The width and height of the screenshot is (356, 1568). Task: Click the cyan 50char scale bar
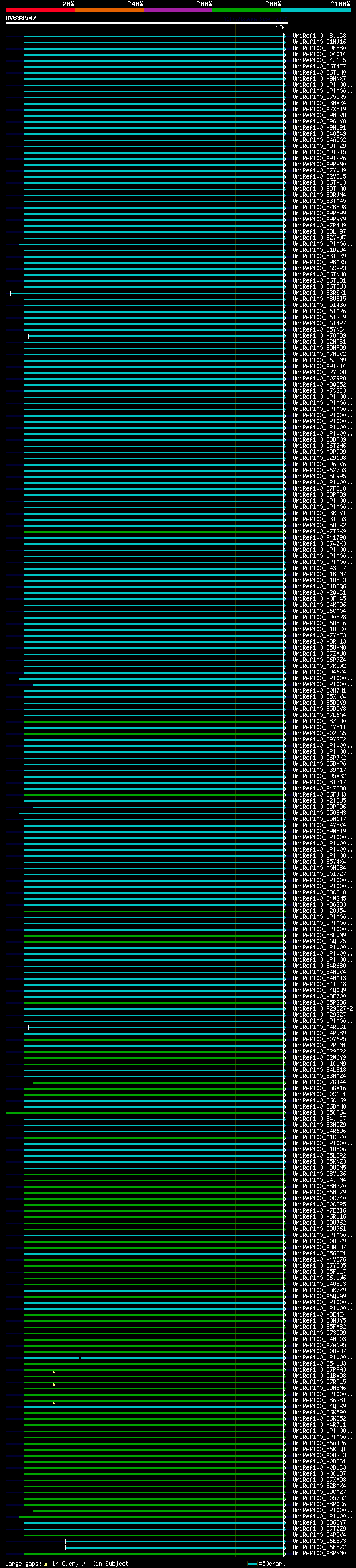click(252, 1564)
